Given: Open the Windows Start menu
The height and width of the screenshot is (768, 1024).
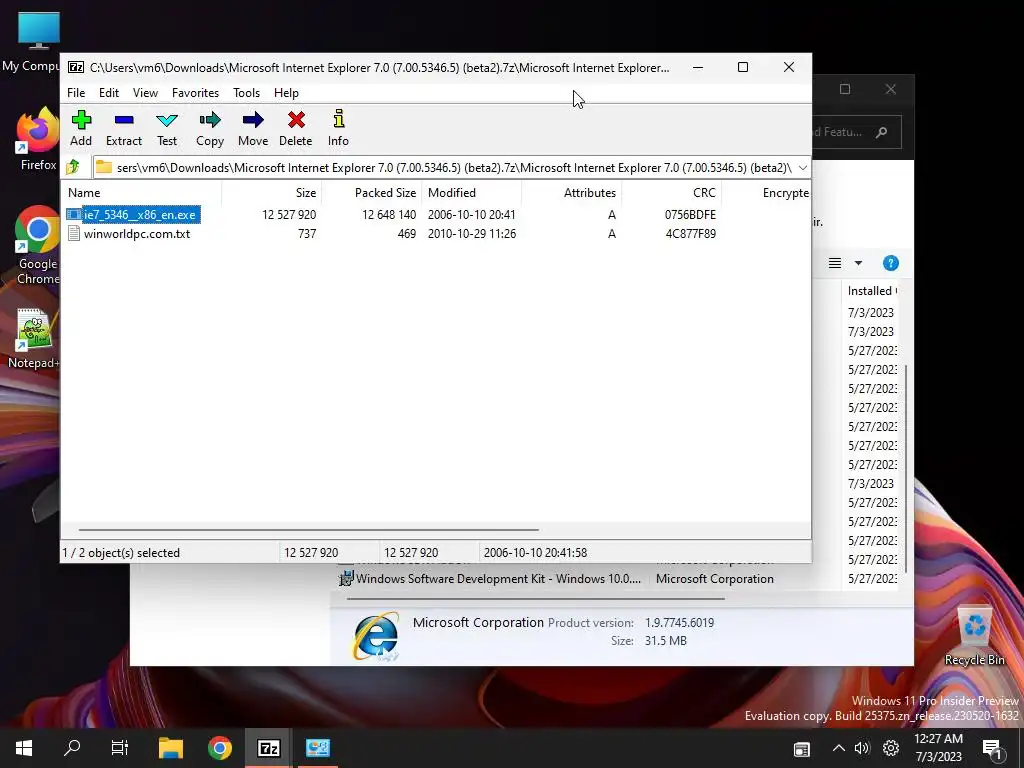Looking at the screenshot, I should pos(24,748).
